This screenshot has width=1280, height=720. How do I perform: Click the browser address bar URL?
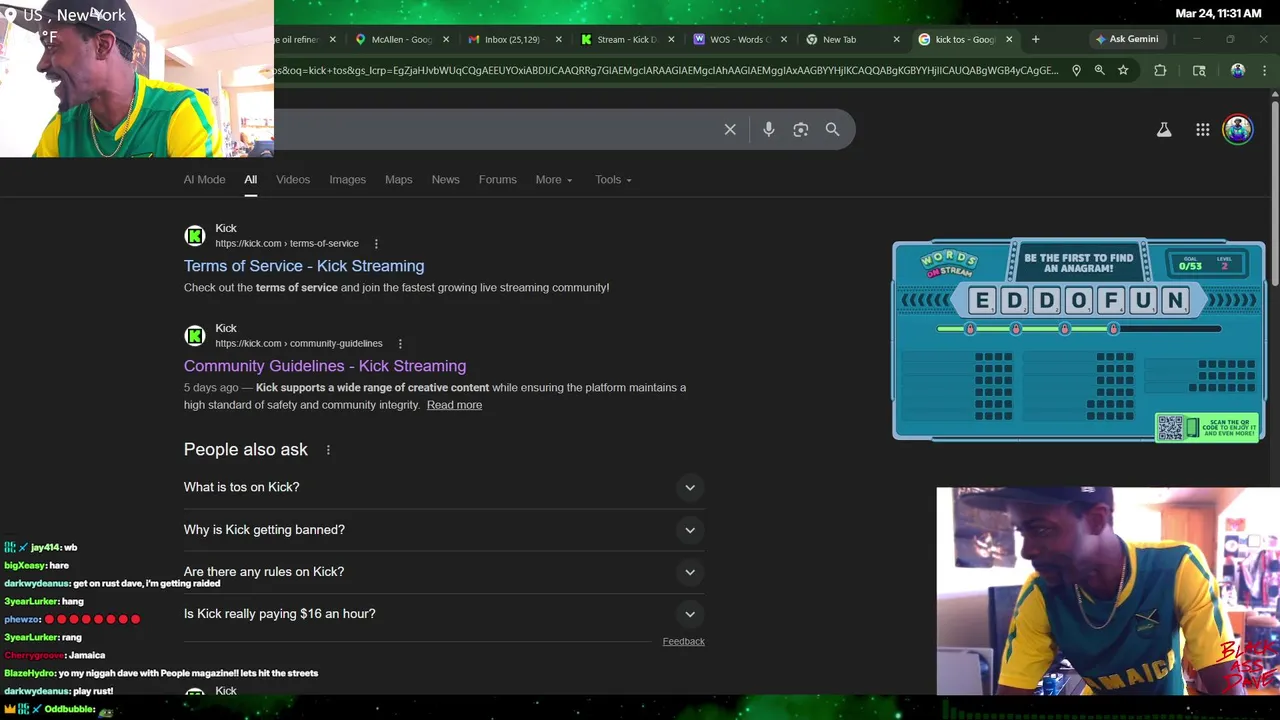[x=665, y=70]
